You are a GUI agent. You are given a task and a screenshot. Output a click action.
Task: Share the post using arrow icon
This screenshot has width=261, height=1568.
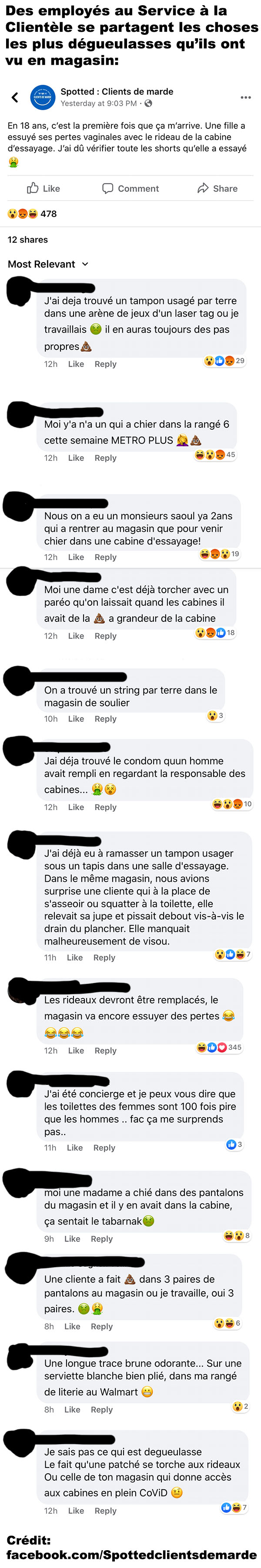(217, 189)
